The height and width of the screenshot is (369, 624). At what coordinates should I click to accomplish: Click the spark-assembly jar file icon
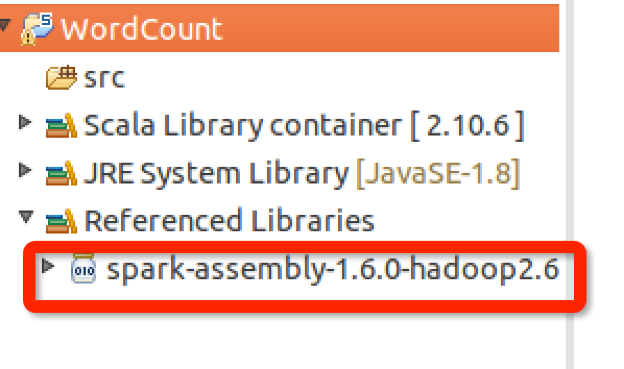pos(83,268)
